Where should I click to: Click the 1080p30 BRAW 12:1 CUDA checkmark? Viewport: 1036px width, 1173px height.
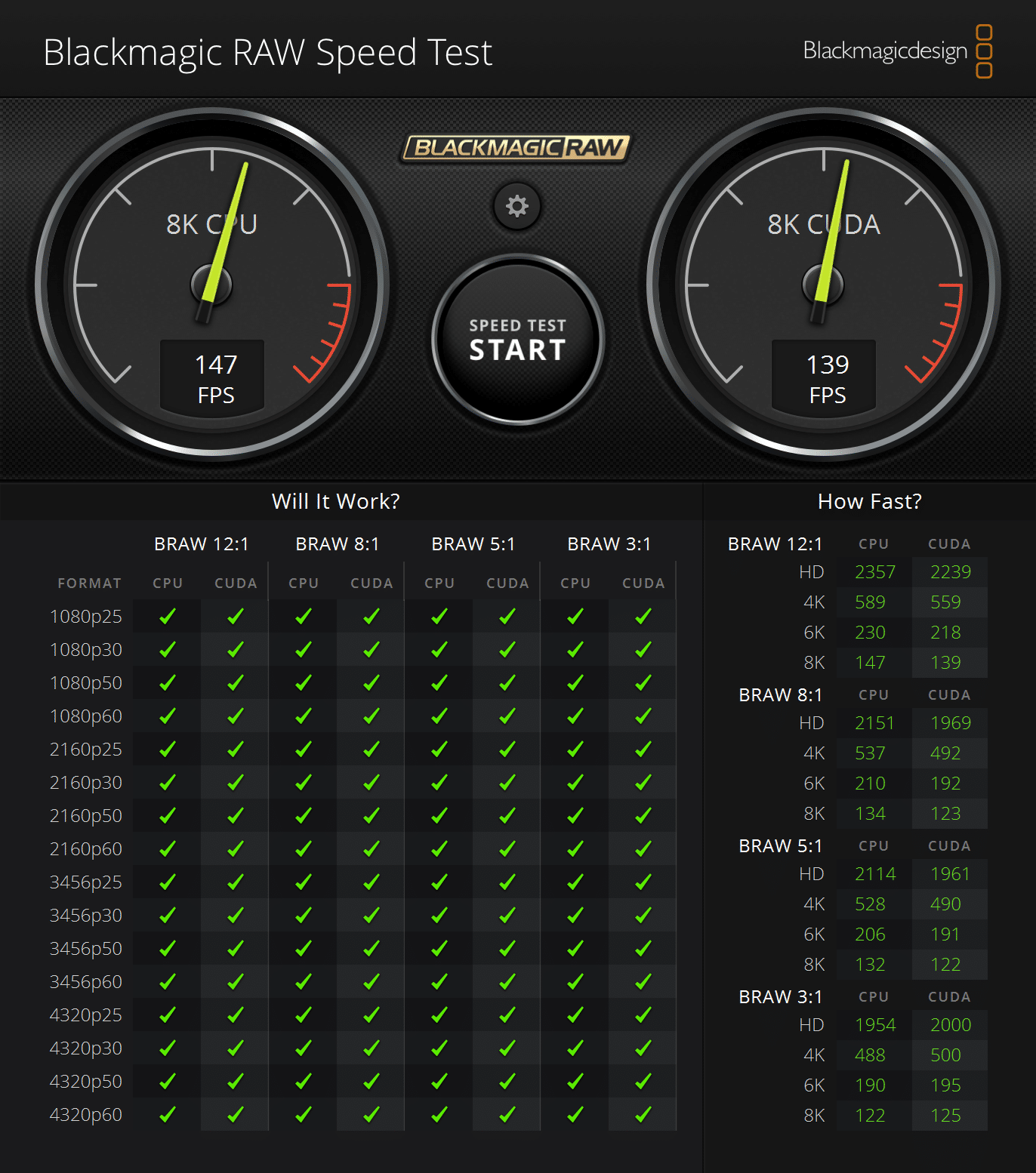tap(236, 650)
